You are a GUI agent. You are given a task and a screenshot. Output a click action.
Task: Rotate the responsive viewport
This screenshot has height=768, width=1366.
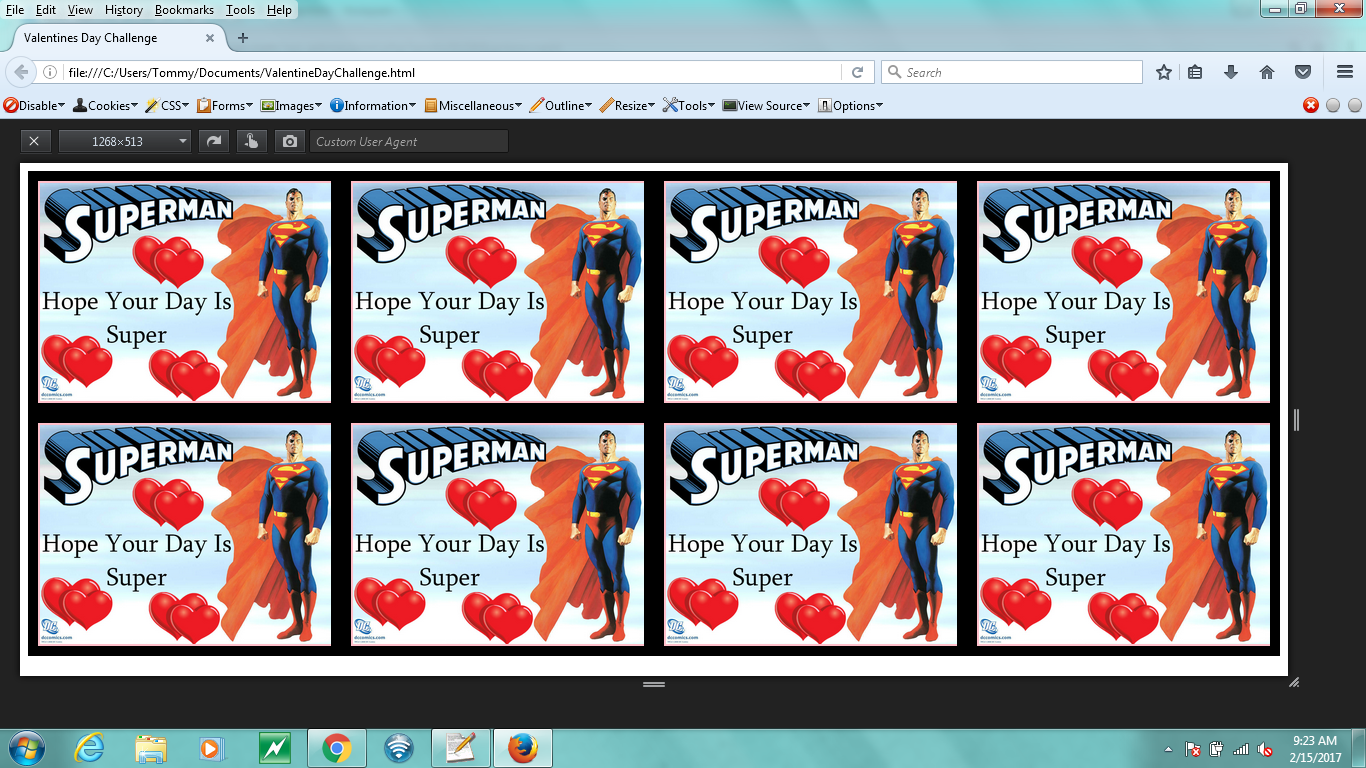click(213, 141)
